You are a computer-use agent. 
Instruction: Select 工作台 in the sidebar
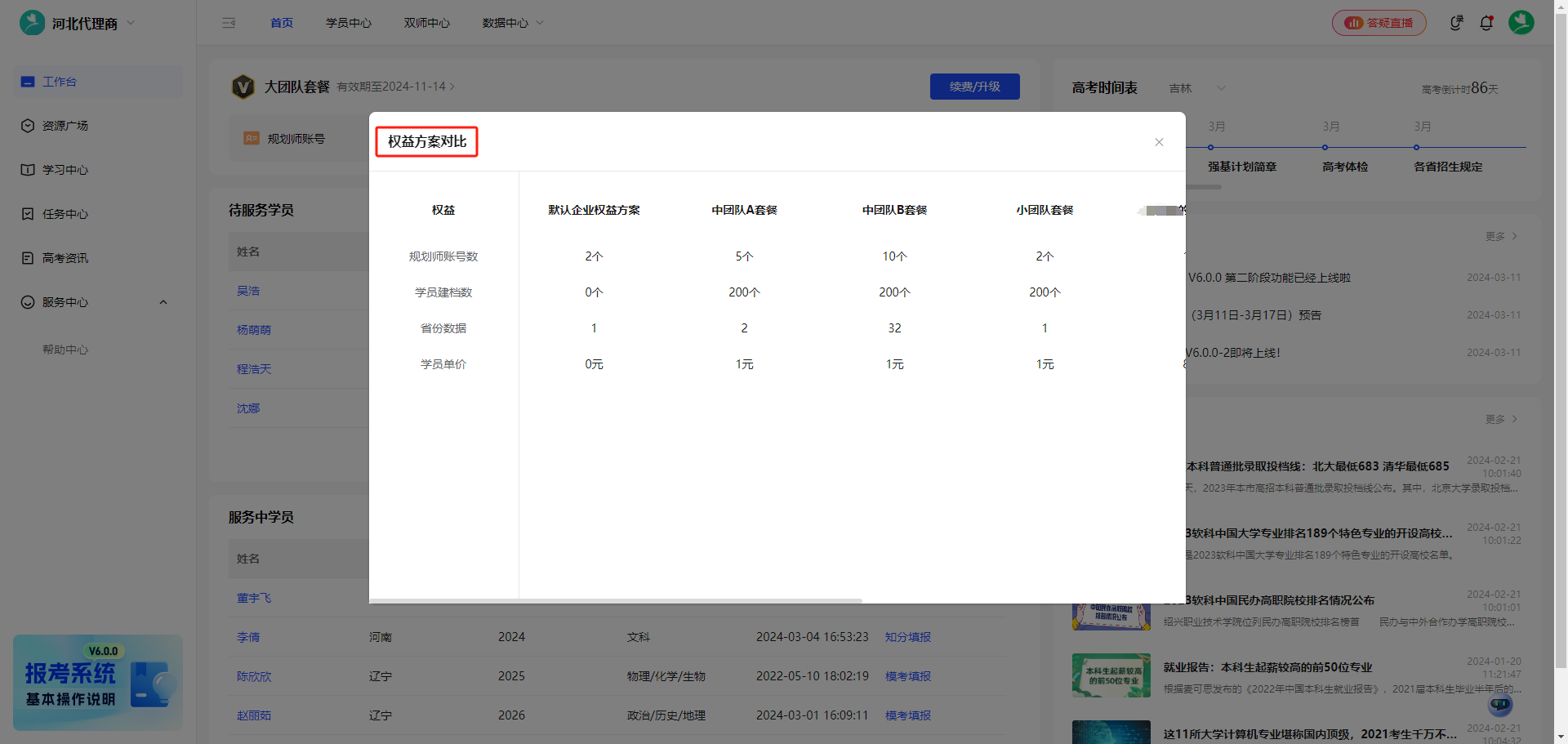98,82
